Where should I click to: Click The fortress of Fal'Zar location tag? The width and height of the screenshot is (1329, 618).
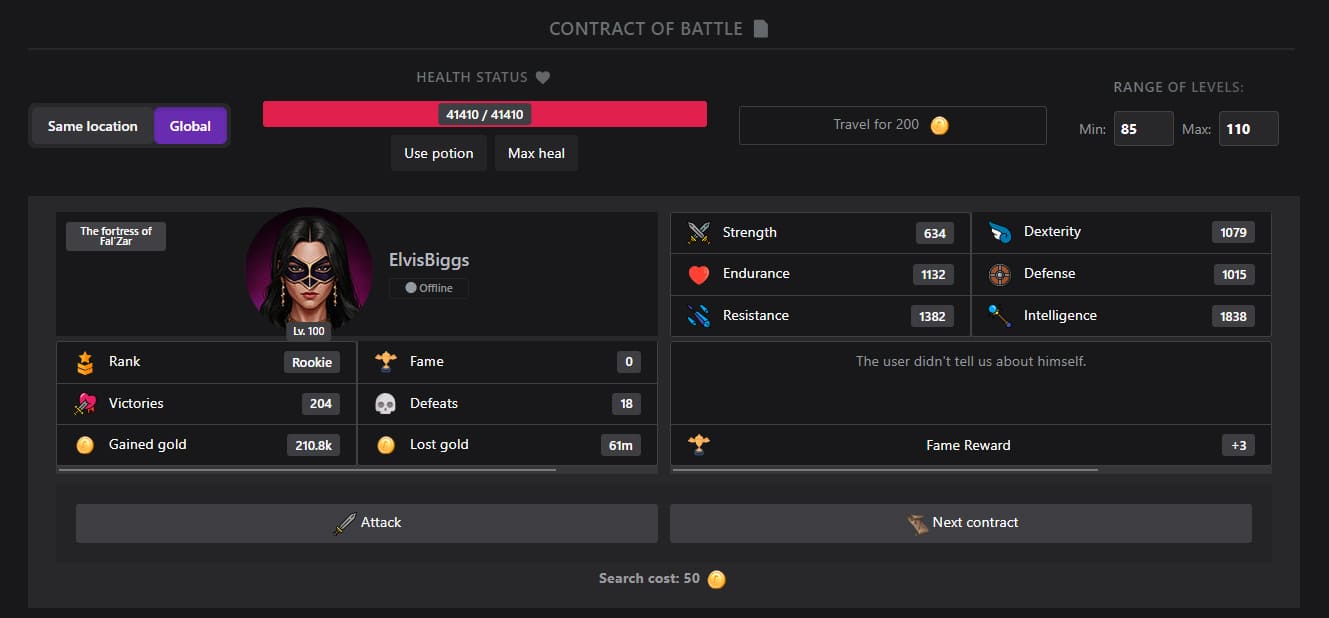tap(116, 236)
